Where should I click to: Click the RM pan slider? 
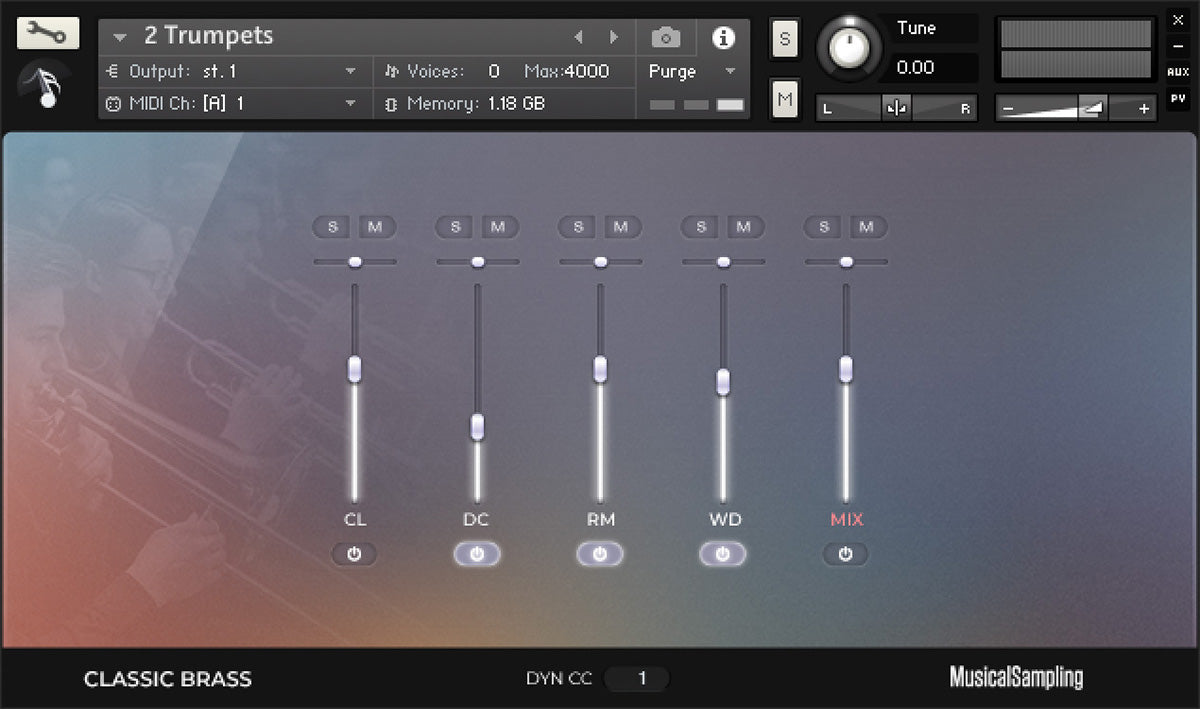[x=601, y=262]
